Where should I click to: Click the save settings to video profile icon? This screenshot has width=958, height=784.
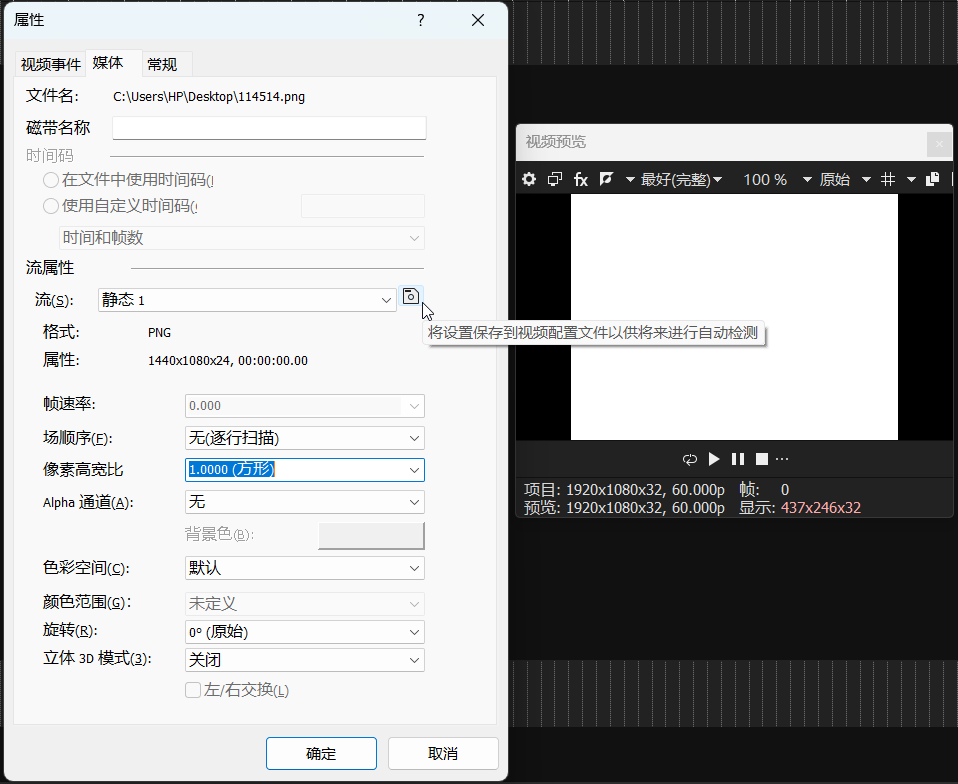[x=410, y=297]
